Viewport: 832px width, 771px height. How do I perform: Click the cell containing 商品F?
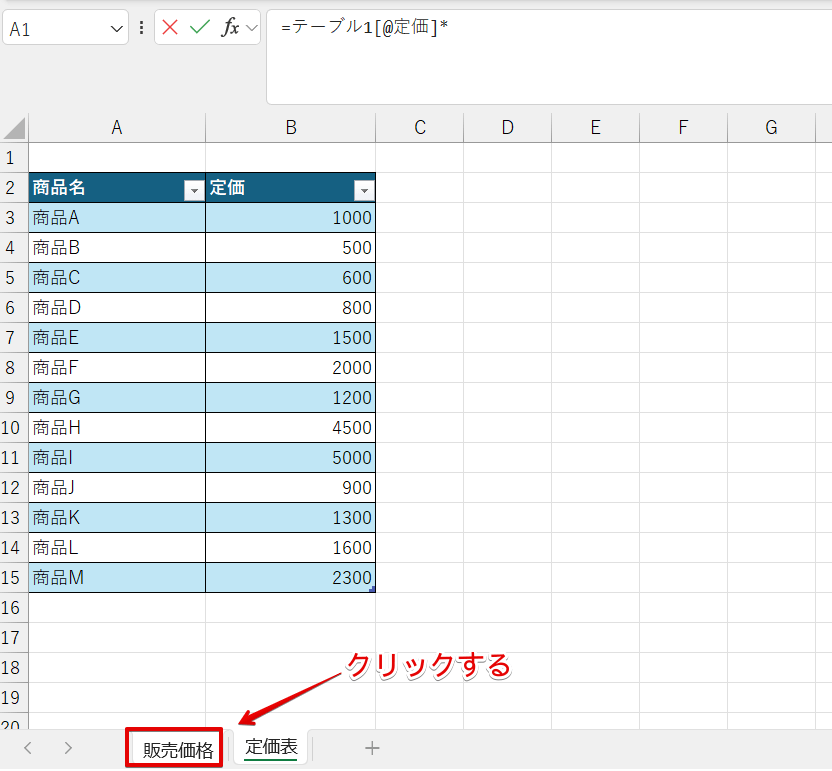(x=117, y=368)
